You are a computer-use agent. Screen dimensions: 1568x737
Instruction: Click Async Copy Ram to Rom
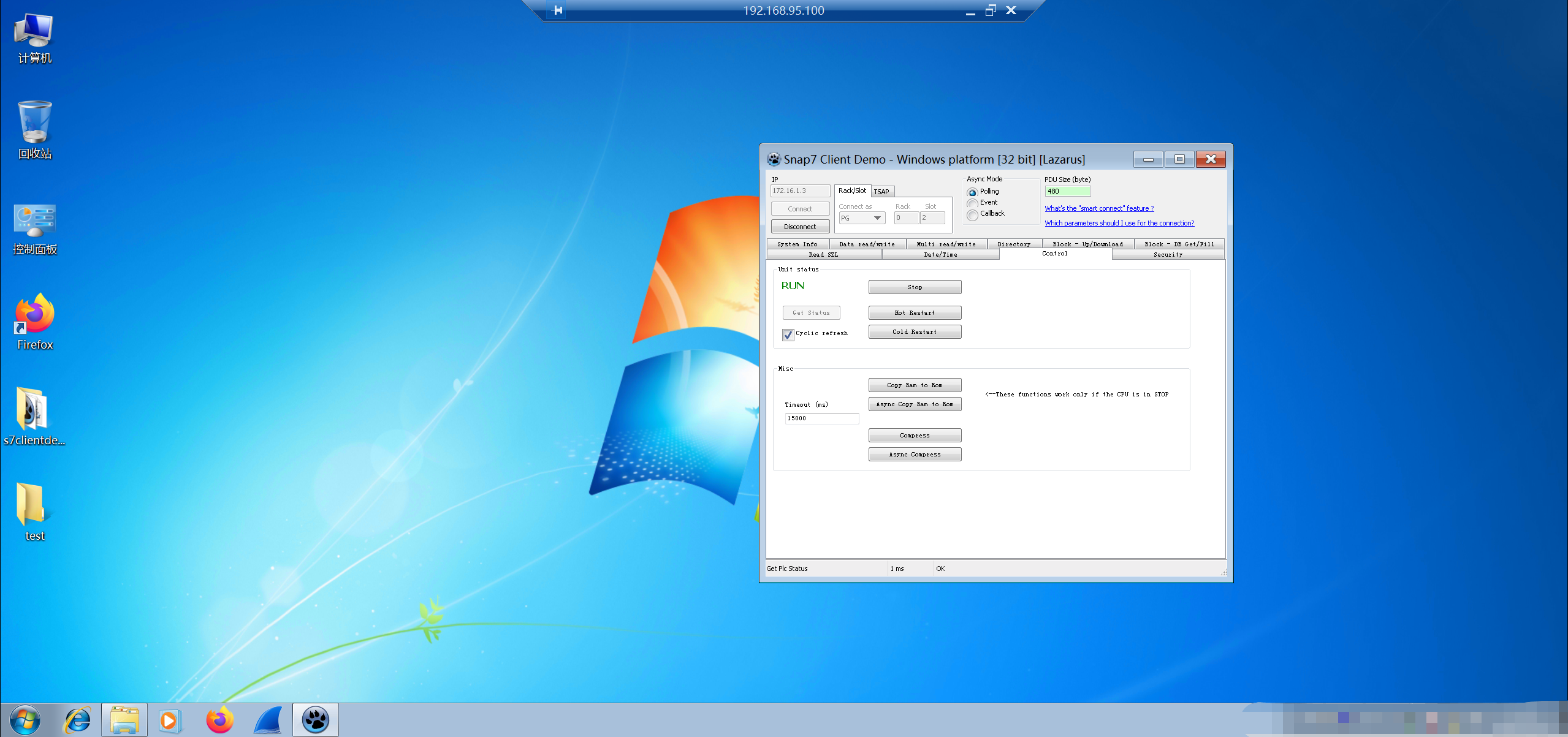915,404
